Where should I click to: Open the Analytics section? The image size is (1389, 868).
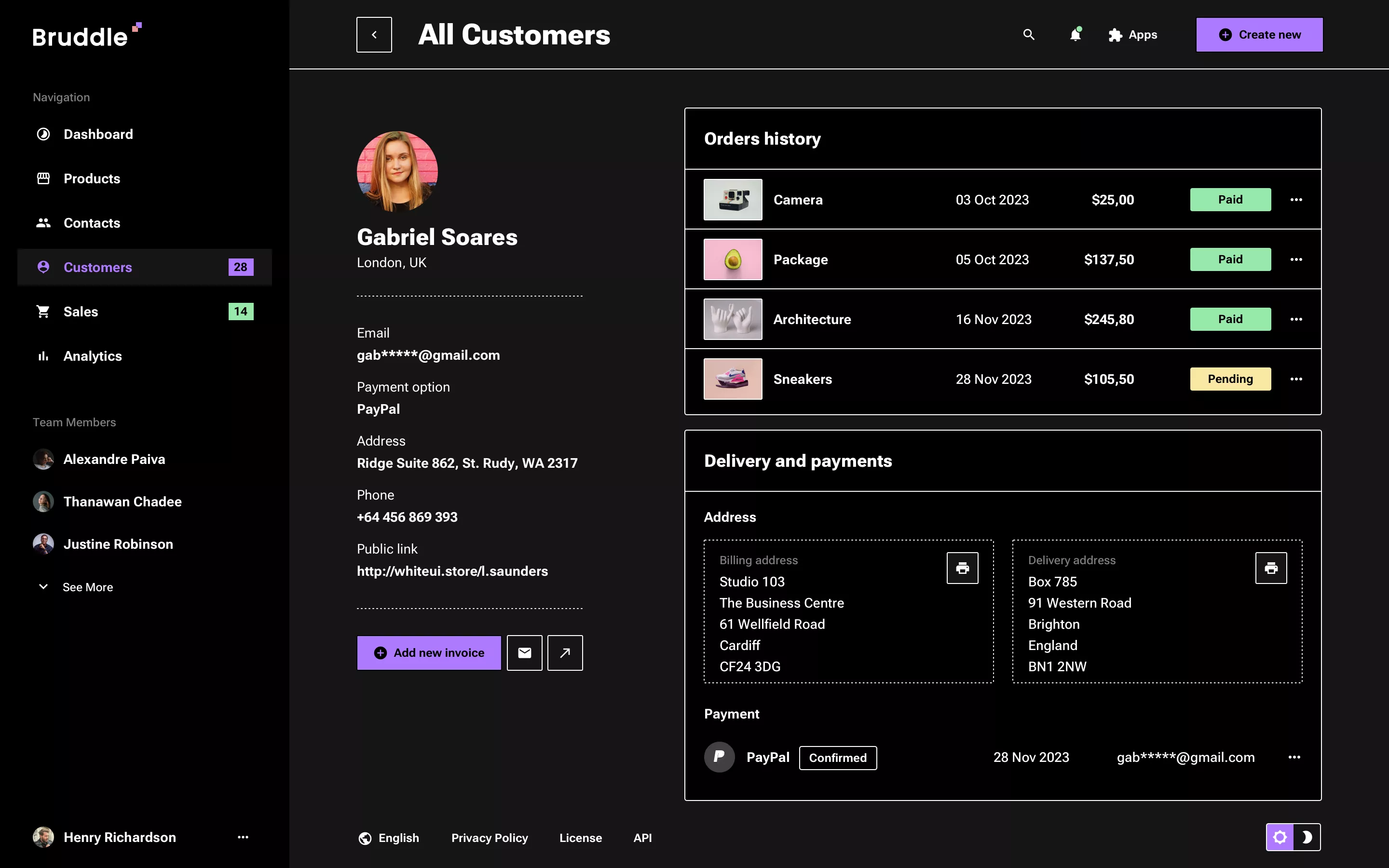tap(93, 356)
